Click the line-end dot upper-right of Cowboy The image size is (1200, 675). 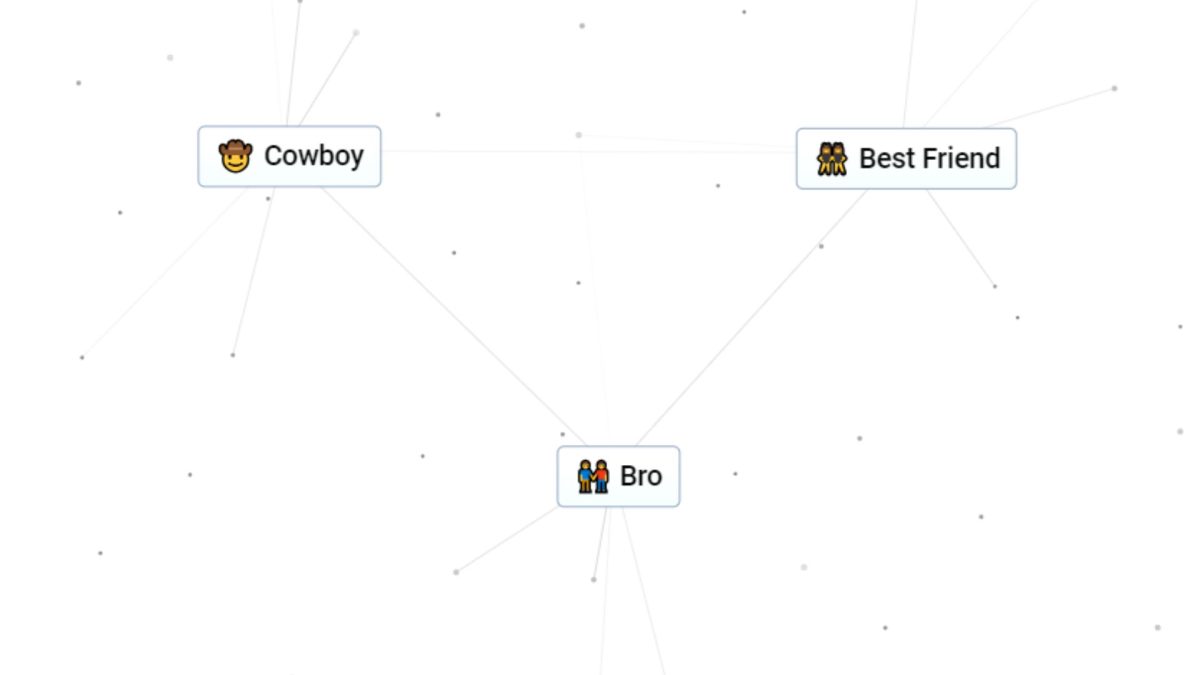[356, 32]
